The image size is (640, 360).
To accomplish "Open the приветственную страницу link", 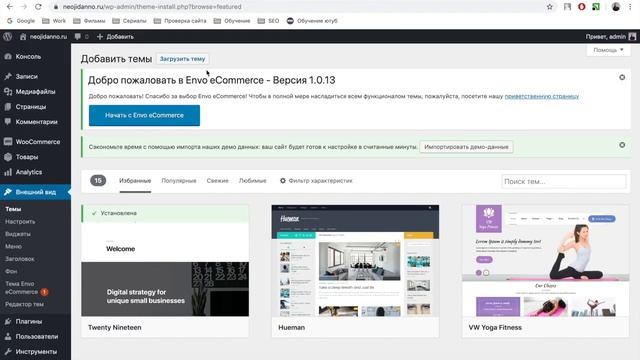I will tap(542, 96).
